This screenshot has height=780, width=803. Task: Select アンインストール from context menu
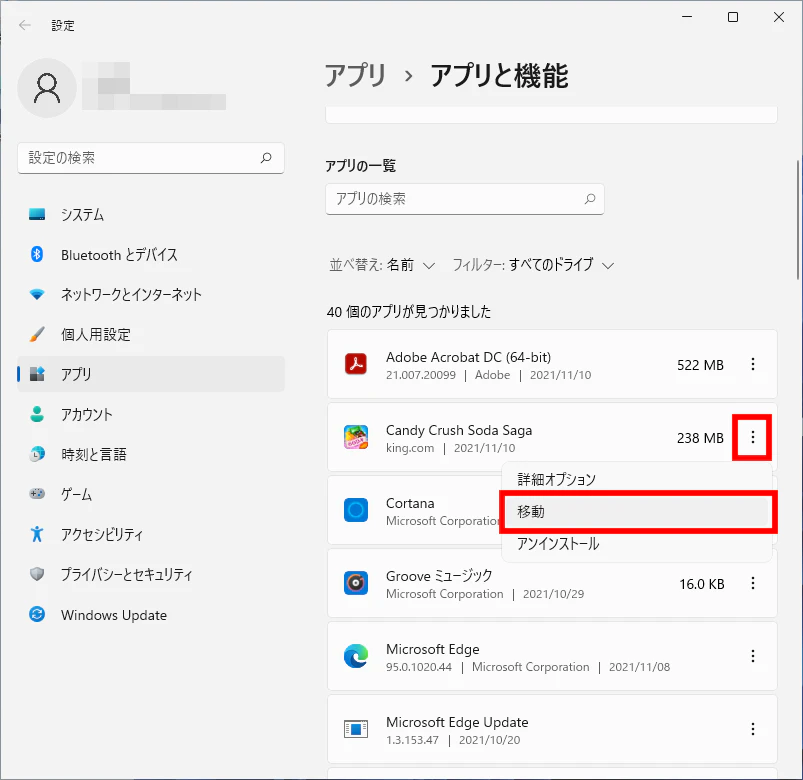click(637, 544)
